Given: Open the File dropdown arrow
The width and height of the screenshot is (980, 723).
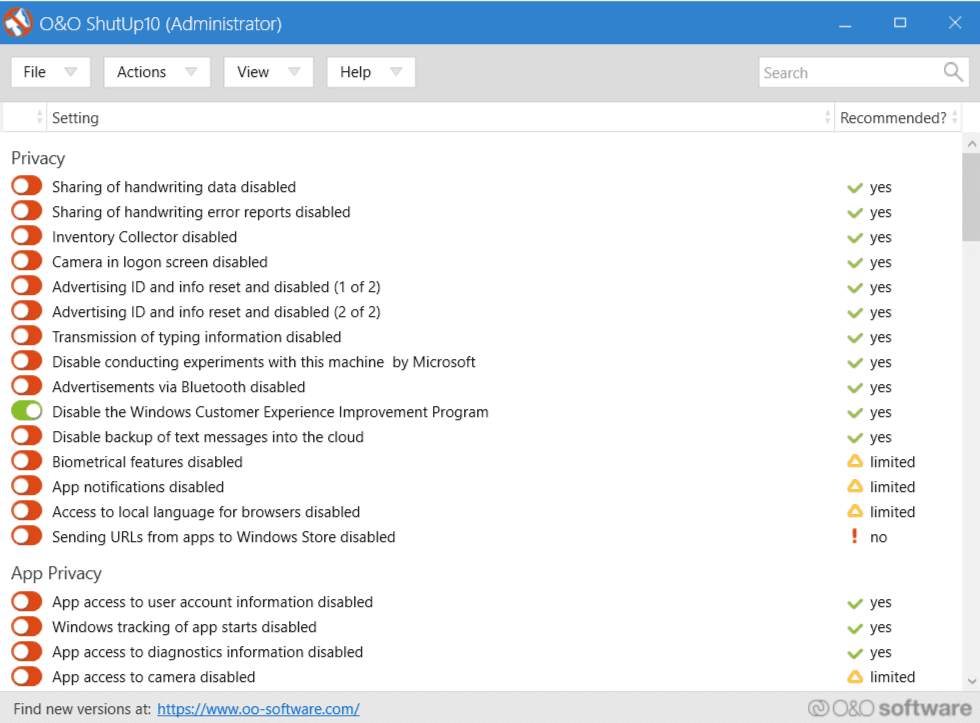Looking at the screenshot, I should pyautogui.click(x=71, y=72).
